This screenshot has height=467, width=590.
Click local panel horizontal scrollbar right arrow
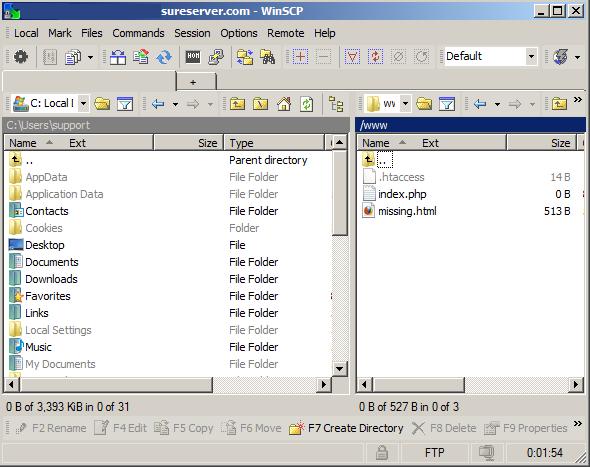324,385
